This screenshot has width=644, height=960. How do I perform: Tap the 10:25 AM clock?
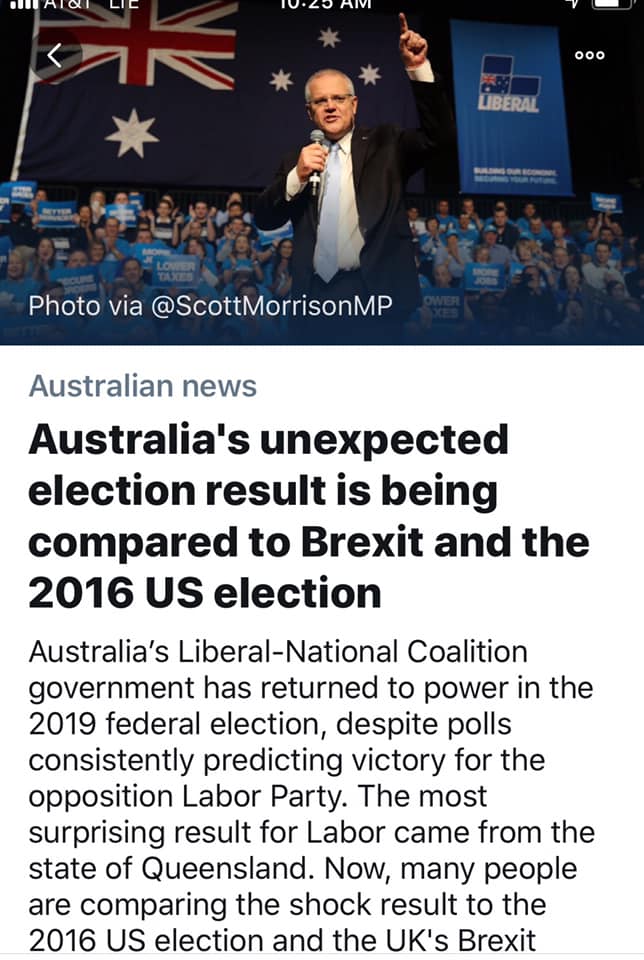[x=324, y=4]
